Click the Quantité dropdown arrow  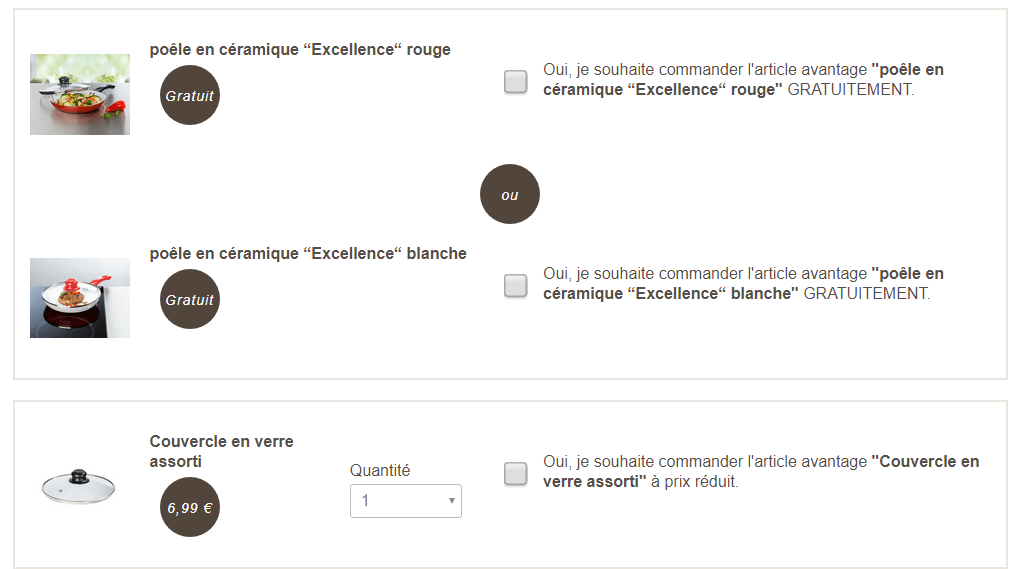pyautogui.click(x=452, y=501)
